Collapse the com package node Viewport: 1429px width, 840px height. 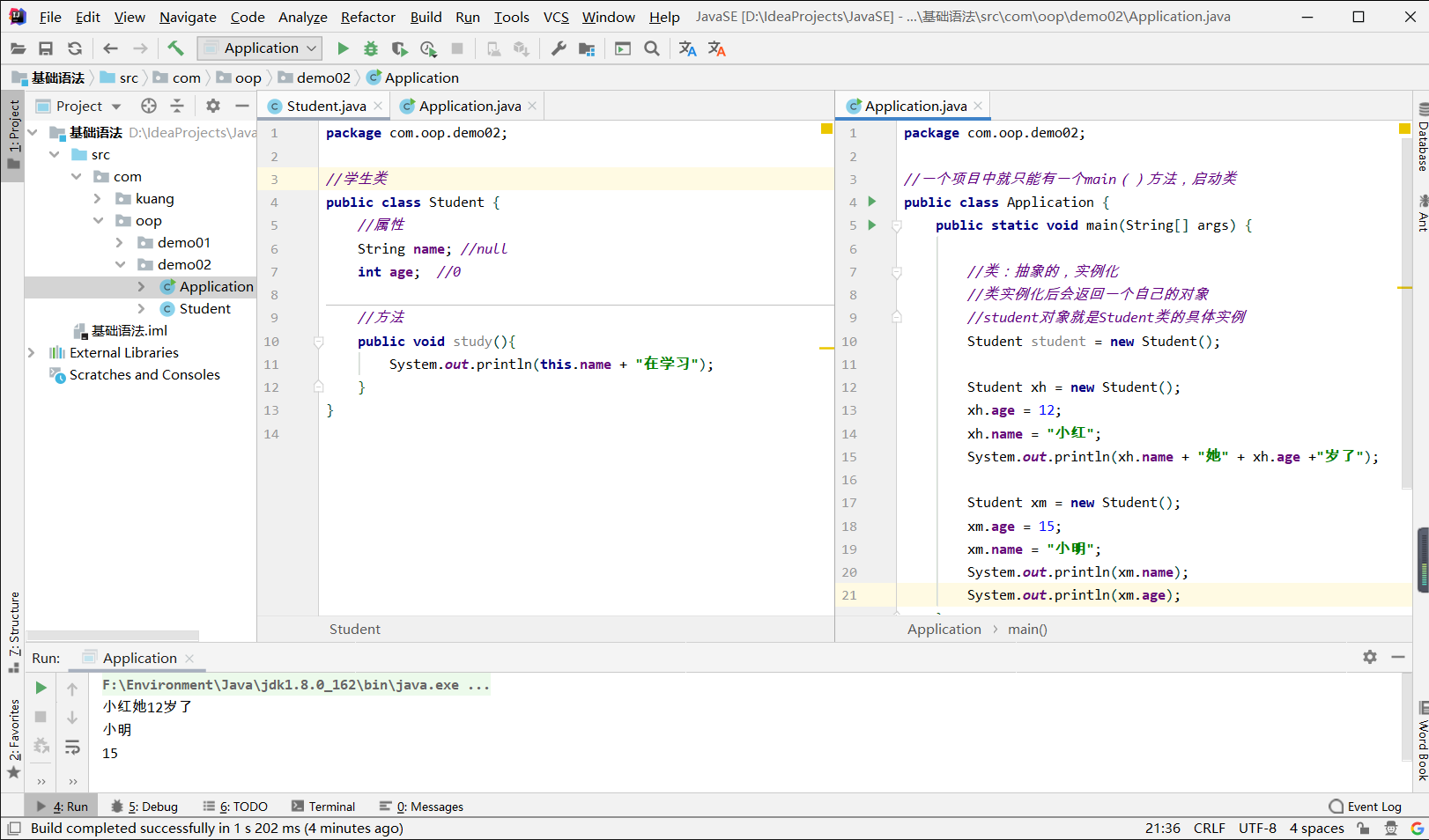click(77, 176)
